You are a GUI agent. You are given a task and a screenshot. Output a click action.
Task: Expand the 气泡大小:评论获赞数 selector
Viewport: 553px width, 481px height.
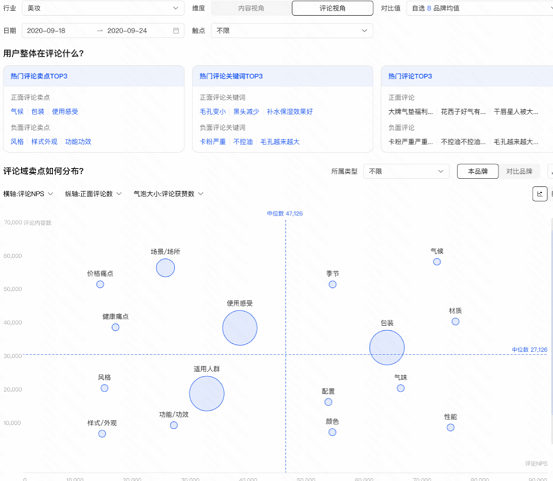click(x=169, y=194)
